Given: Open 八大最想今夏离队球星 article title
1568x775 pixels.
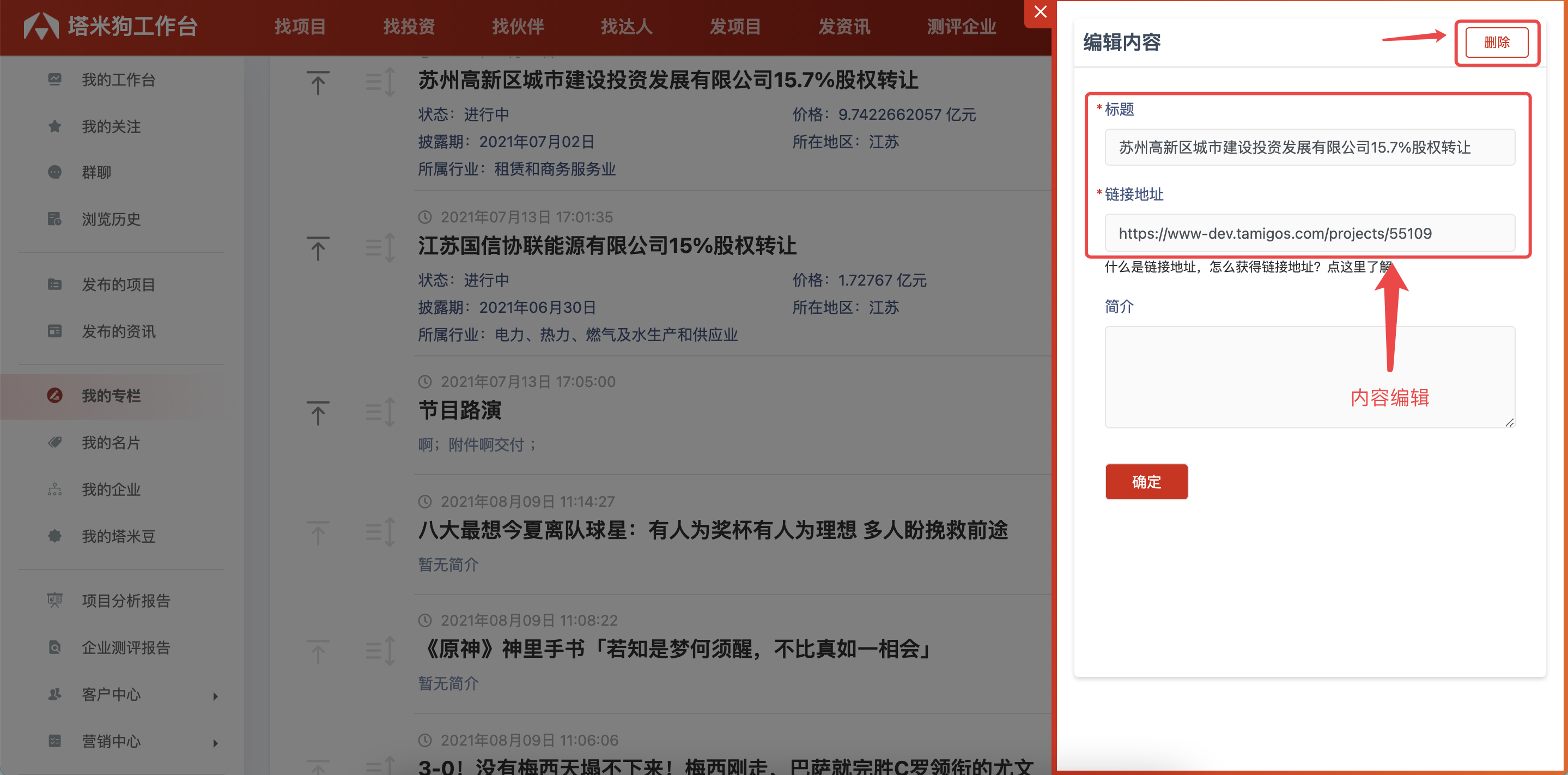Looking at the screenshot, I should [x=713, y=530].
